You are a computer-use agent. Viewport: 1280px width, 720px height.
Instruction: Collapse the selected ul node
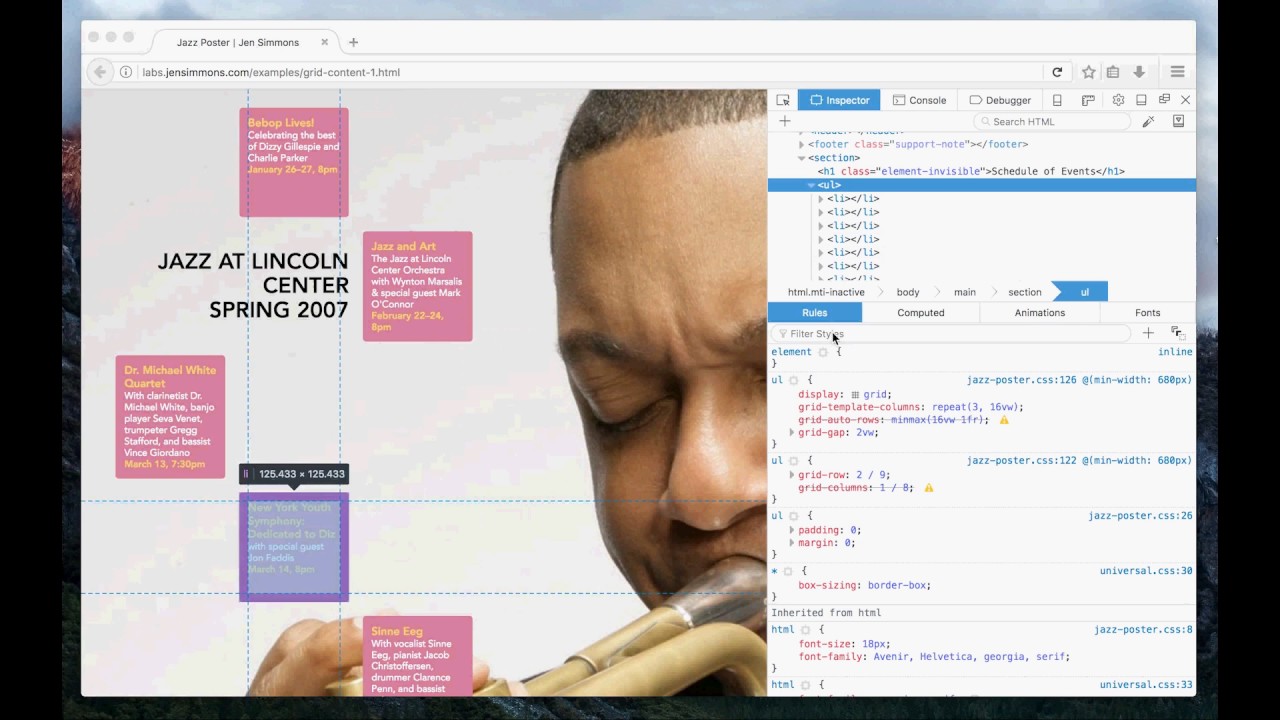pyautogui.click(x=811, y=185)
